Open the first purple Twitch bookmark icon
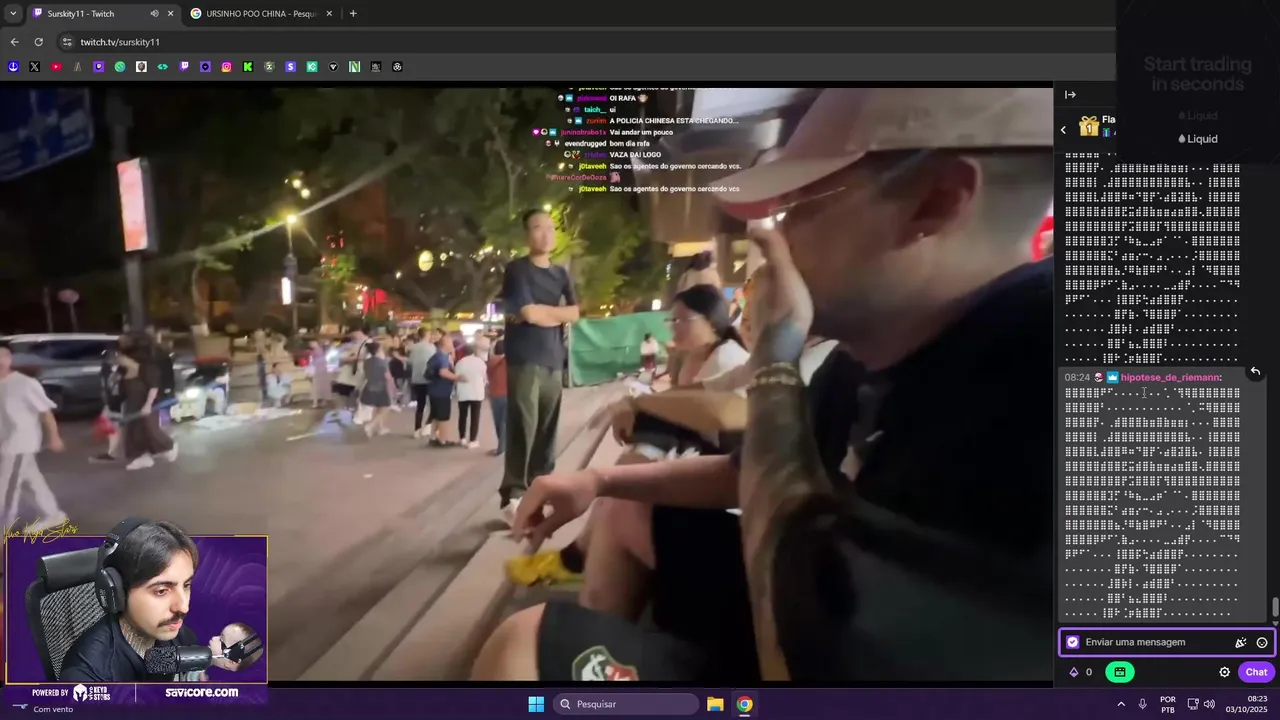The height and width of the screenshot is (720, 1280). (x=99, y=67)
